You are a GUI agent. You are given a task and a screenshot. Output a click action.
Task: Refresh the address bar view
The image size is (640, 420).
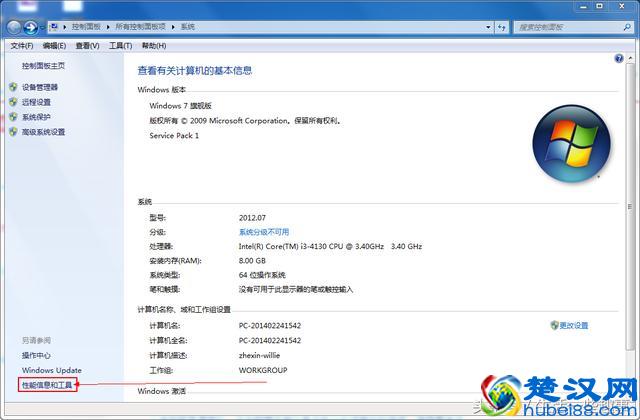click(x=502, y=27)
